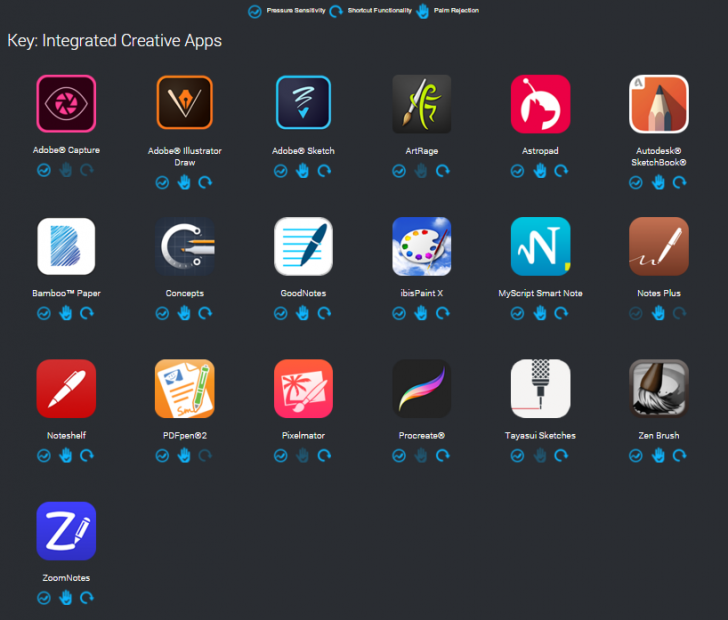
Task: Click palm rejection icon under Zen Brush
Action: [658, 455]
